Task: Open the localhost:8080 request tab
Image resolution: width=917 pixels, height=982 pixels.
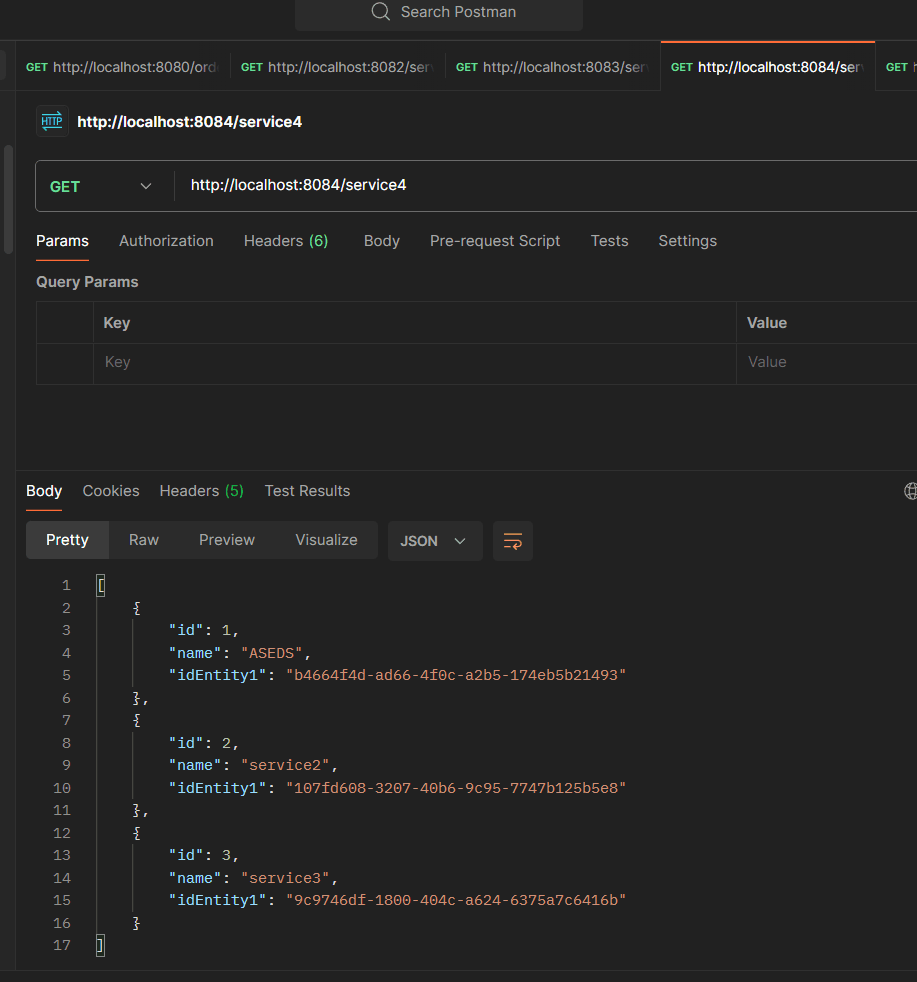Action: [121, 67]
